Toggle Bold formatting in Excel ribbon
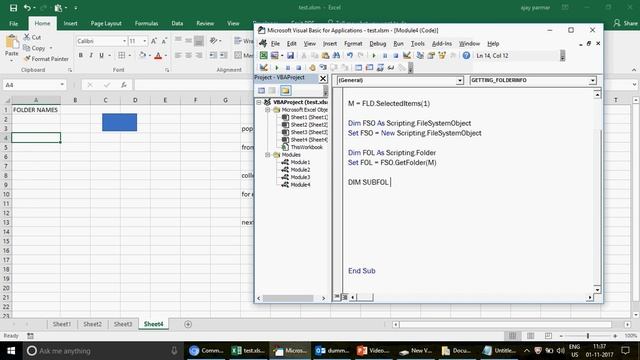The height and width of the screenshot is (360, 640). coord(81,56)
